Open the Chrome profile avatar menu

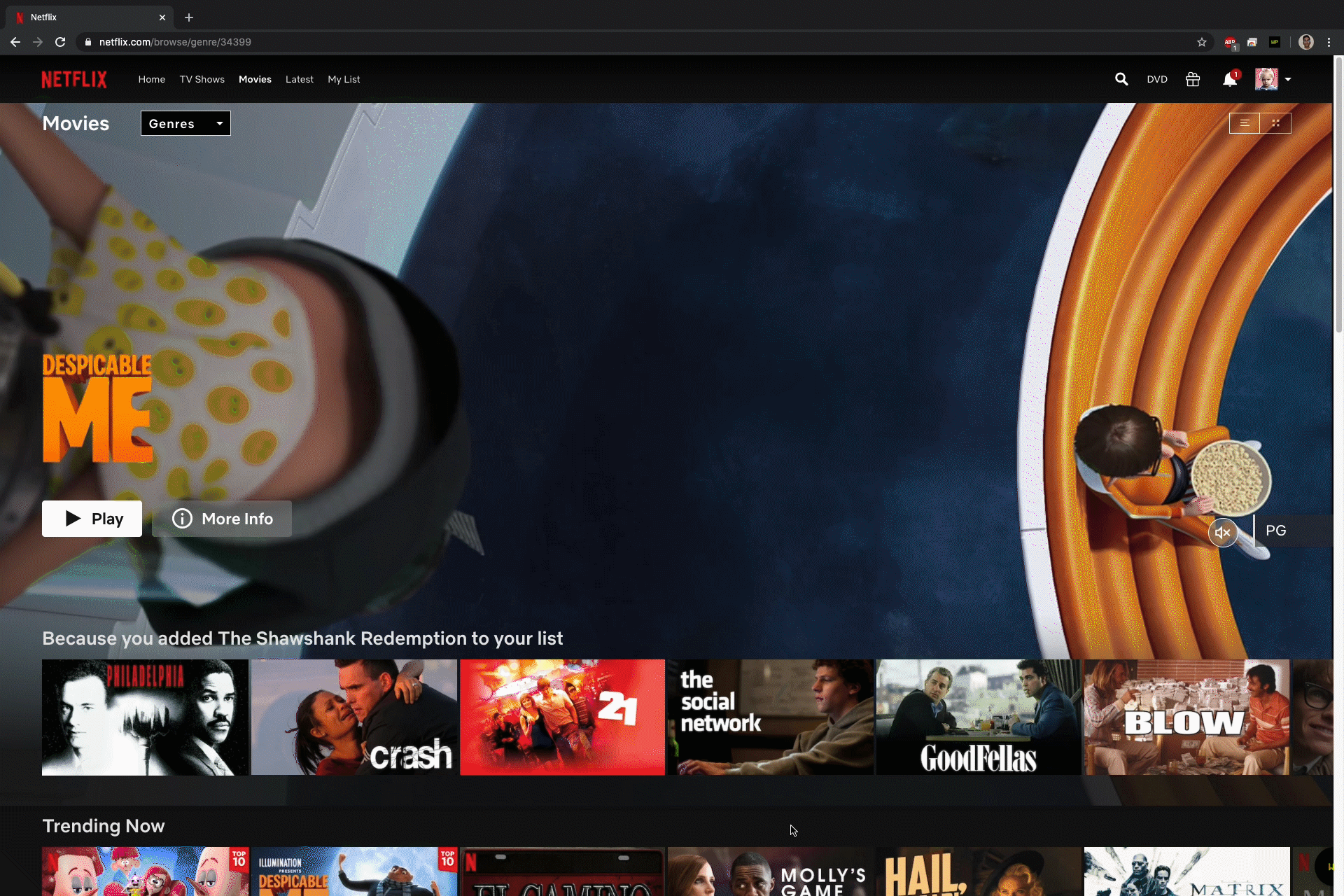(1306, 42)
